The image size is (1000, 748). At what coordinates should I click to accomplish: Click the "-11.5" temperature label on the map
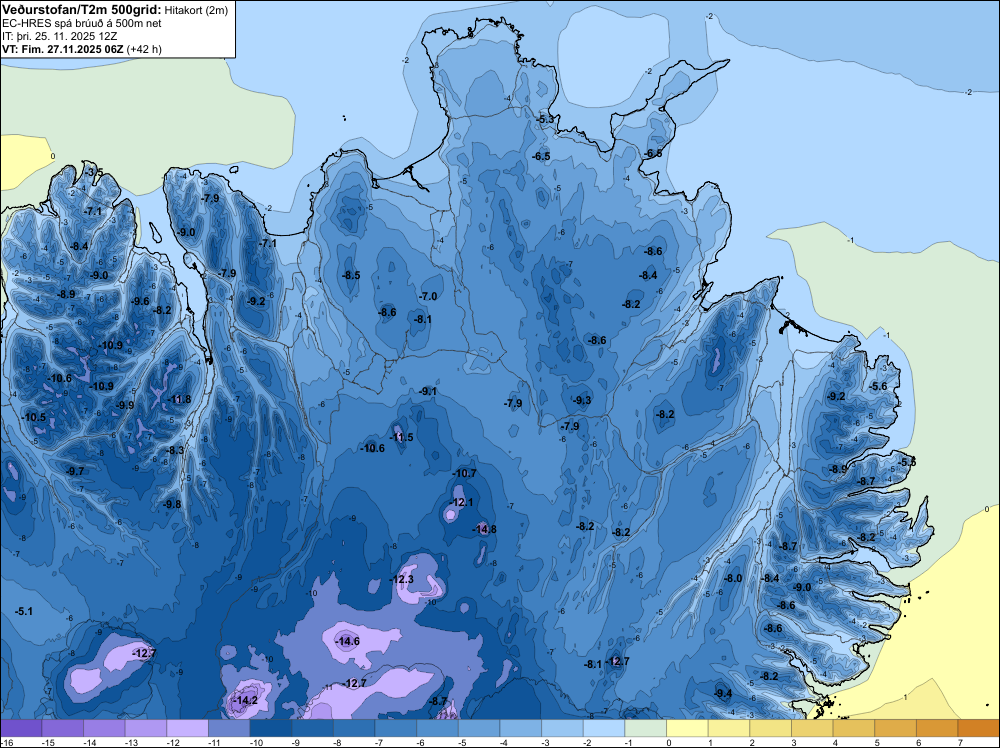click(402, 437)
